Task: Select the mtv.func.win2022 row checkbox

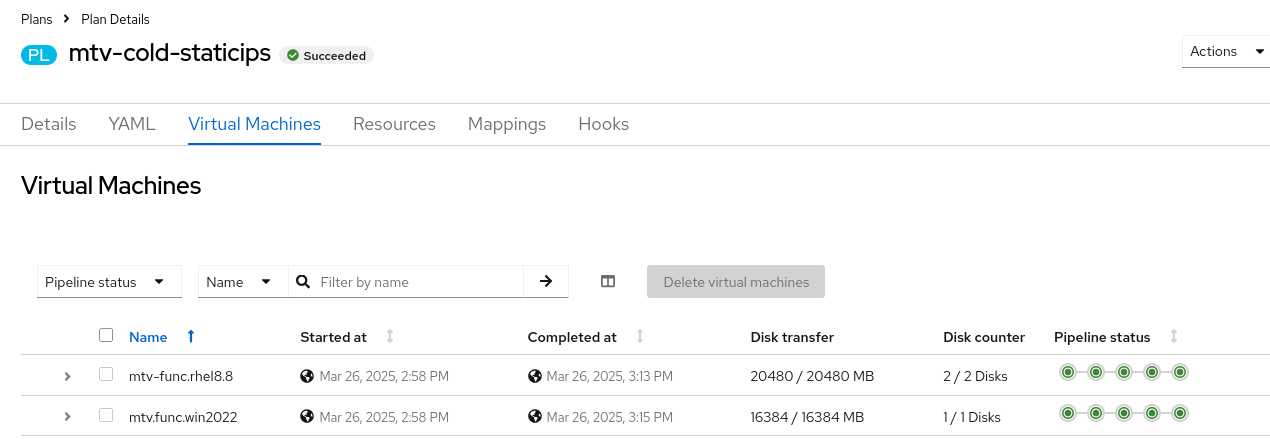Action: tap(106, 415)
